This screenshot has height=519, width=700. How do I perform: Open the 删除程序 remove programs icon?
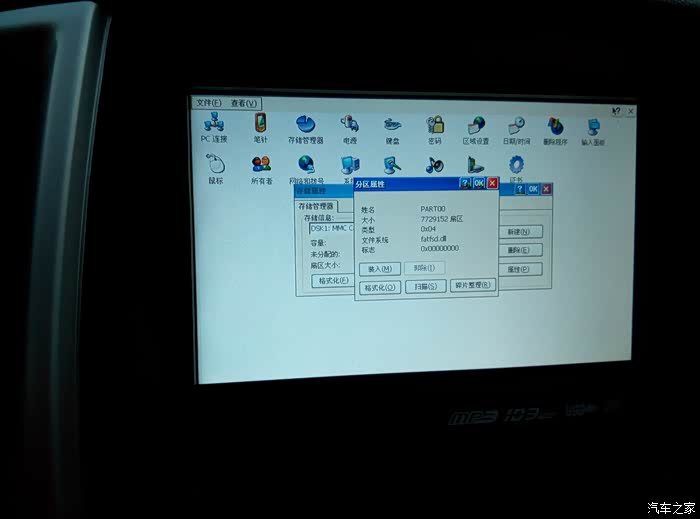[555, 132]
